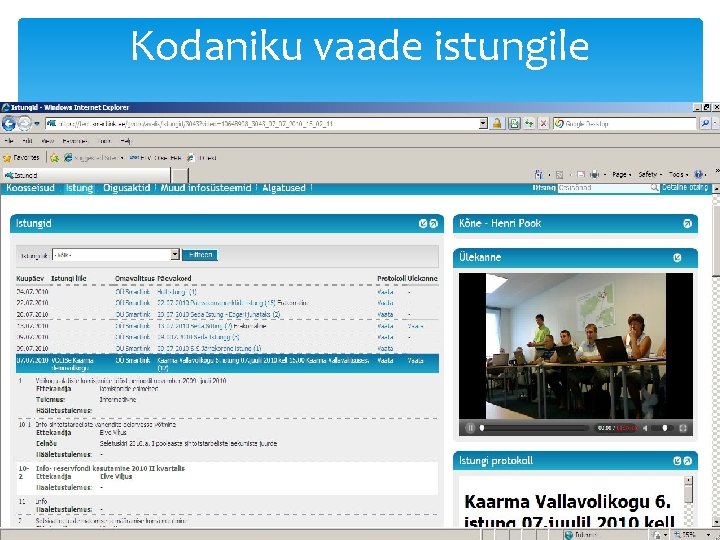This screenshot has width=720, height=540.
Task: Click Istungi protokoll pop-out icon
Action: (x=677, y=461)
